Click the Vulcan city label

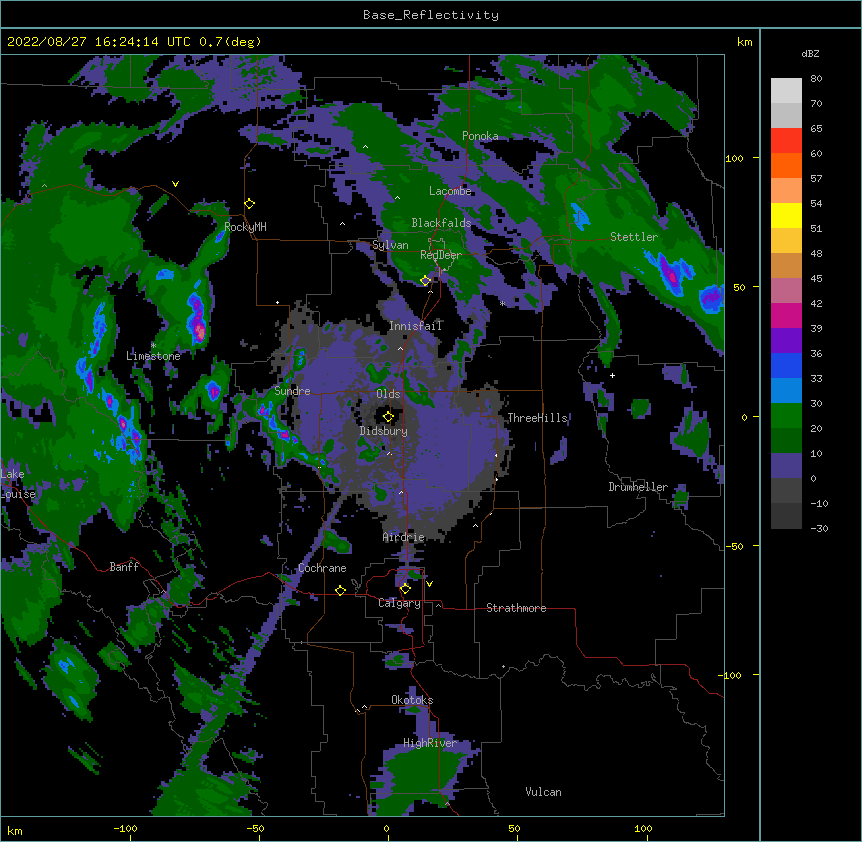click(543, 792)
